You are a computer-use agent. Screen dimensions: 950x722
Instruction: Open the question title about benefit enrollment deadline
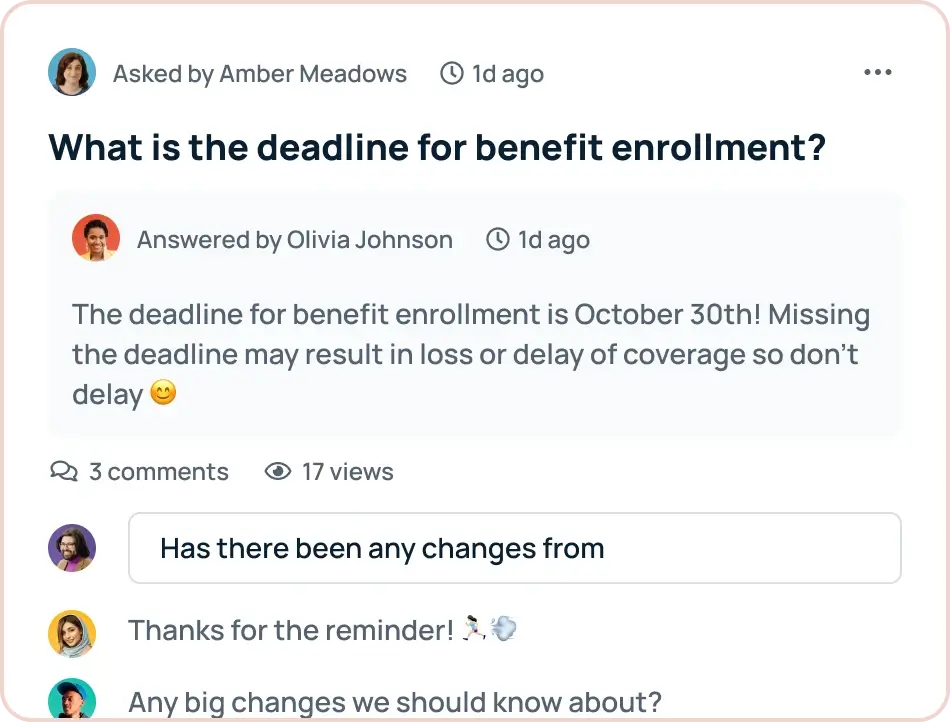[437, 147]
